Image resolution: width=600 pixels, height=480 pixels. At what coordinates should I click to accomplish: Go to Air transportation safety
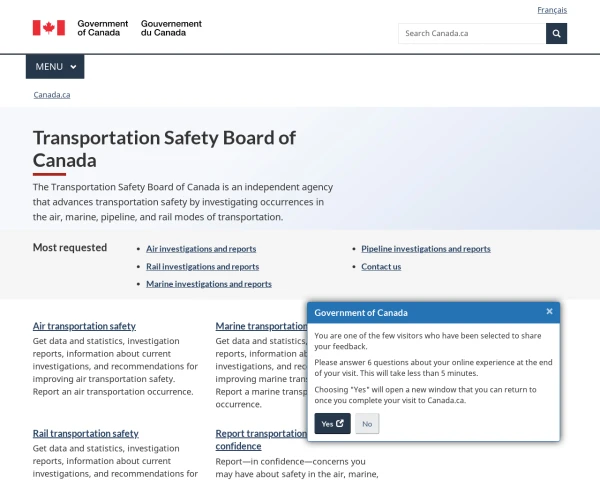click(84, 326)
